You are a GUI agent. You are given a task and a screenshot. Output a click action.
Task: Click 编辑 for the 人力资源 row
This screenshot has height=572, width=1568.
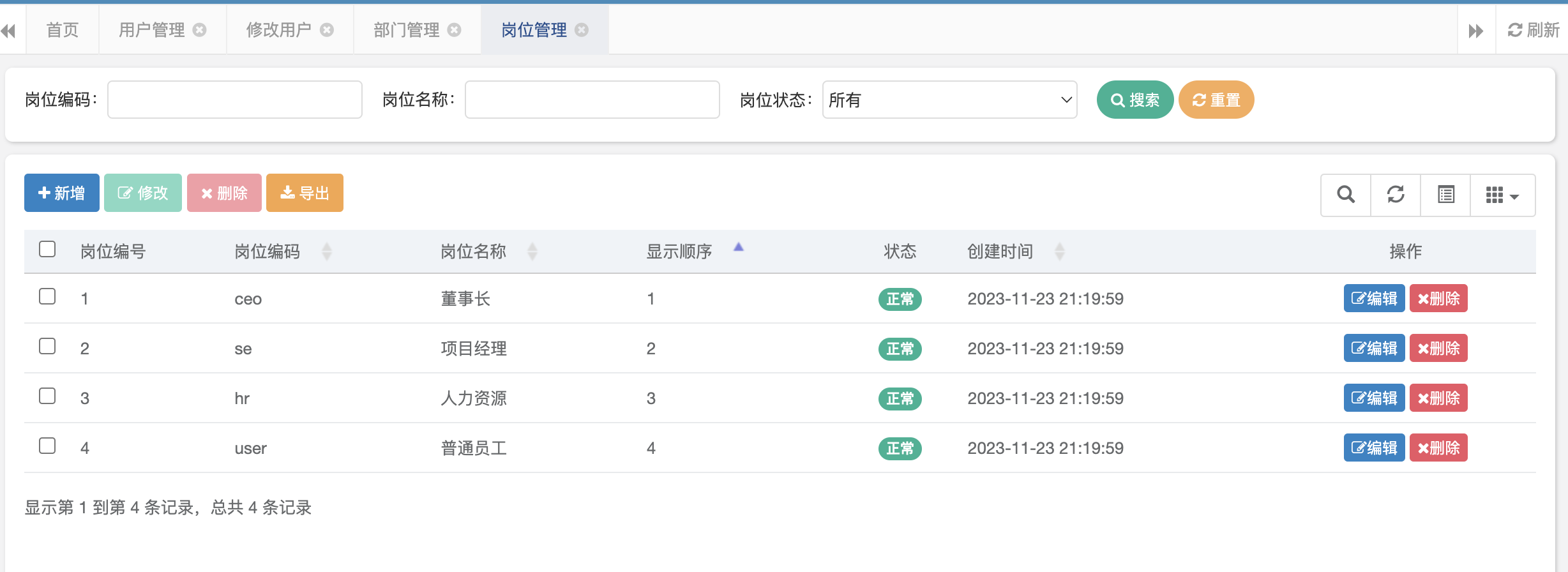click(x=1374, y=398)
